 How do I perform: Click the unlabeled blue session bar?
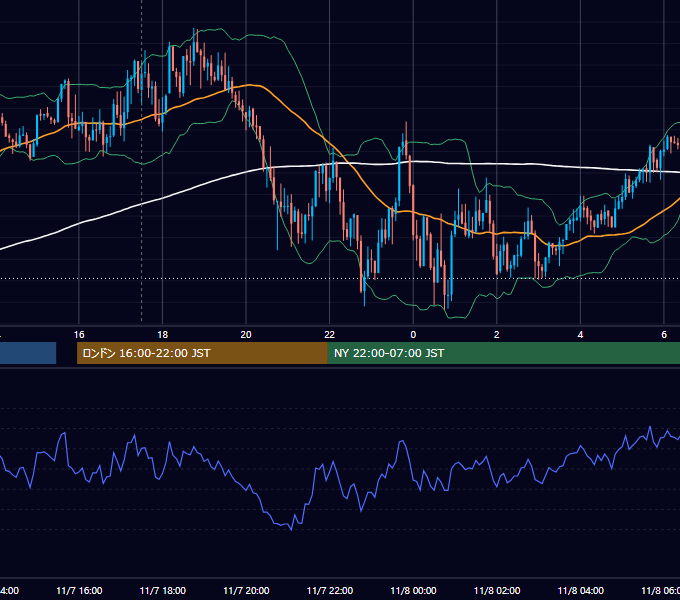(x=28, y=353)
